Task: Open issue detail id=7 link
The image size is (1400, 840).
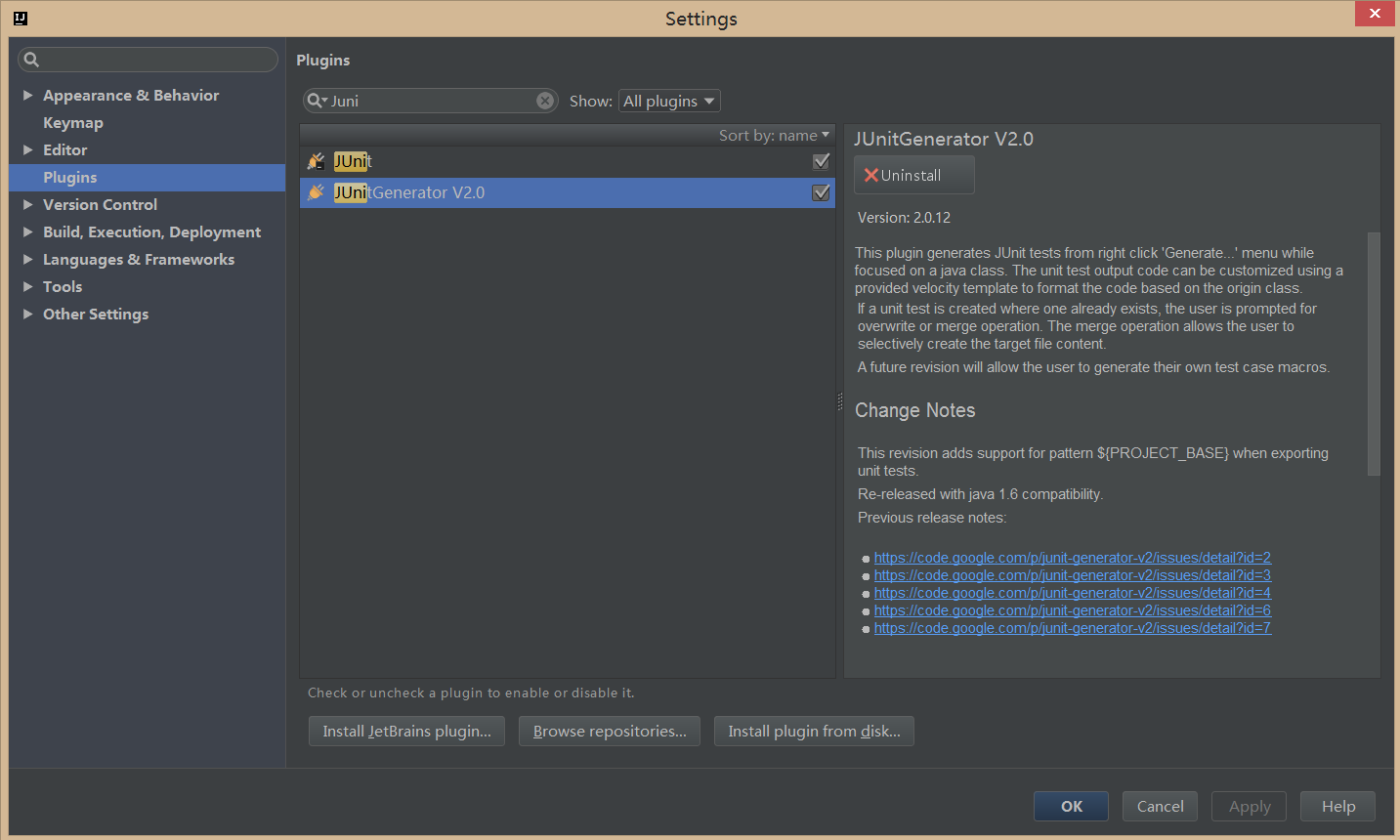Action: click(x=1072, y=628)
